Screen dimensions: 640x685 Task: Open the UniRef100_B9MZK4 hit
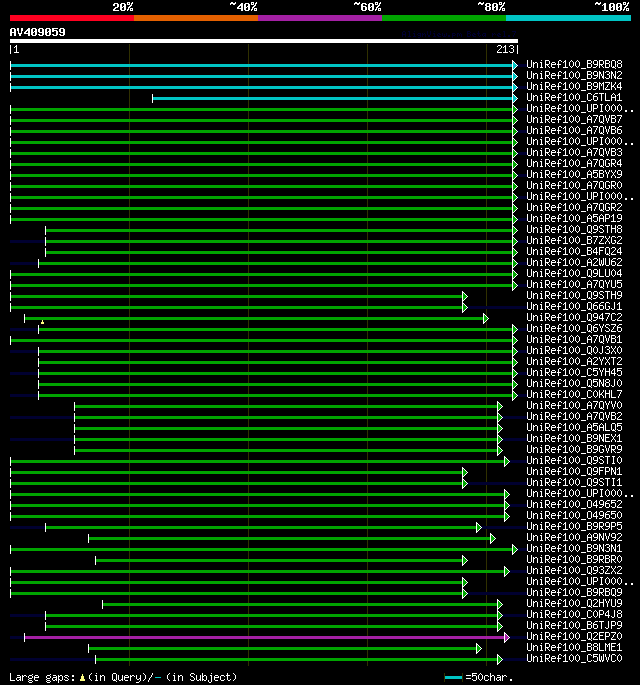tap(574, 86)
